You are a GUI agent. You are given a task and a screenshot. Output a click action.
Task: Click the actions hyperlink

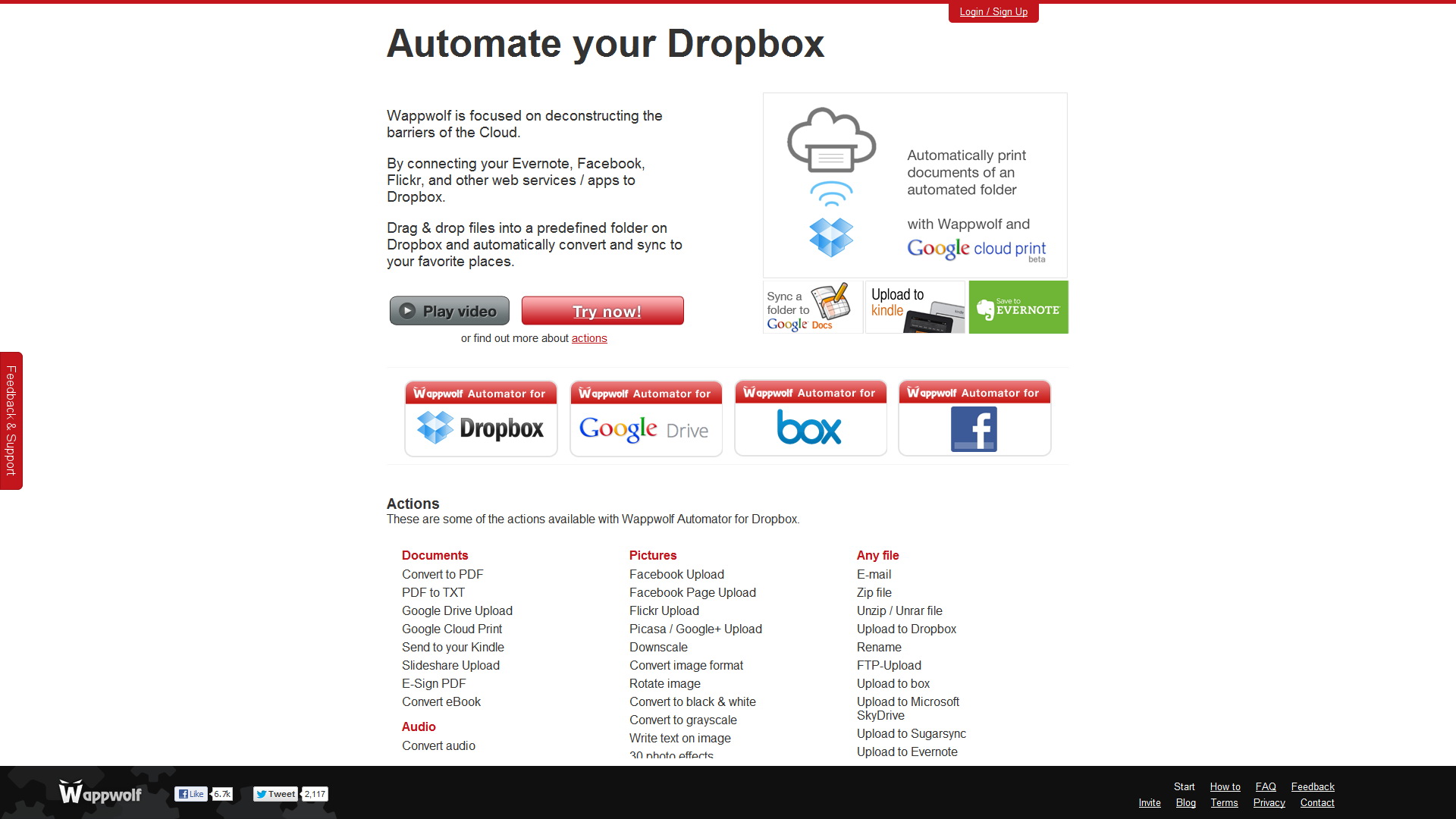(x=589, y=338)
